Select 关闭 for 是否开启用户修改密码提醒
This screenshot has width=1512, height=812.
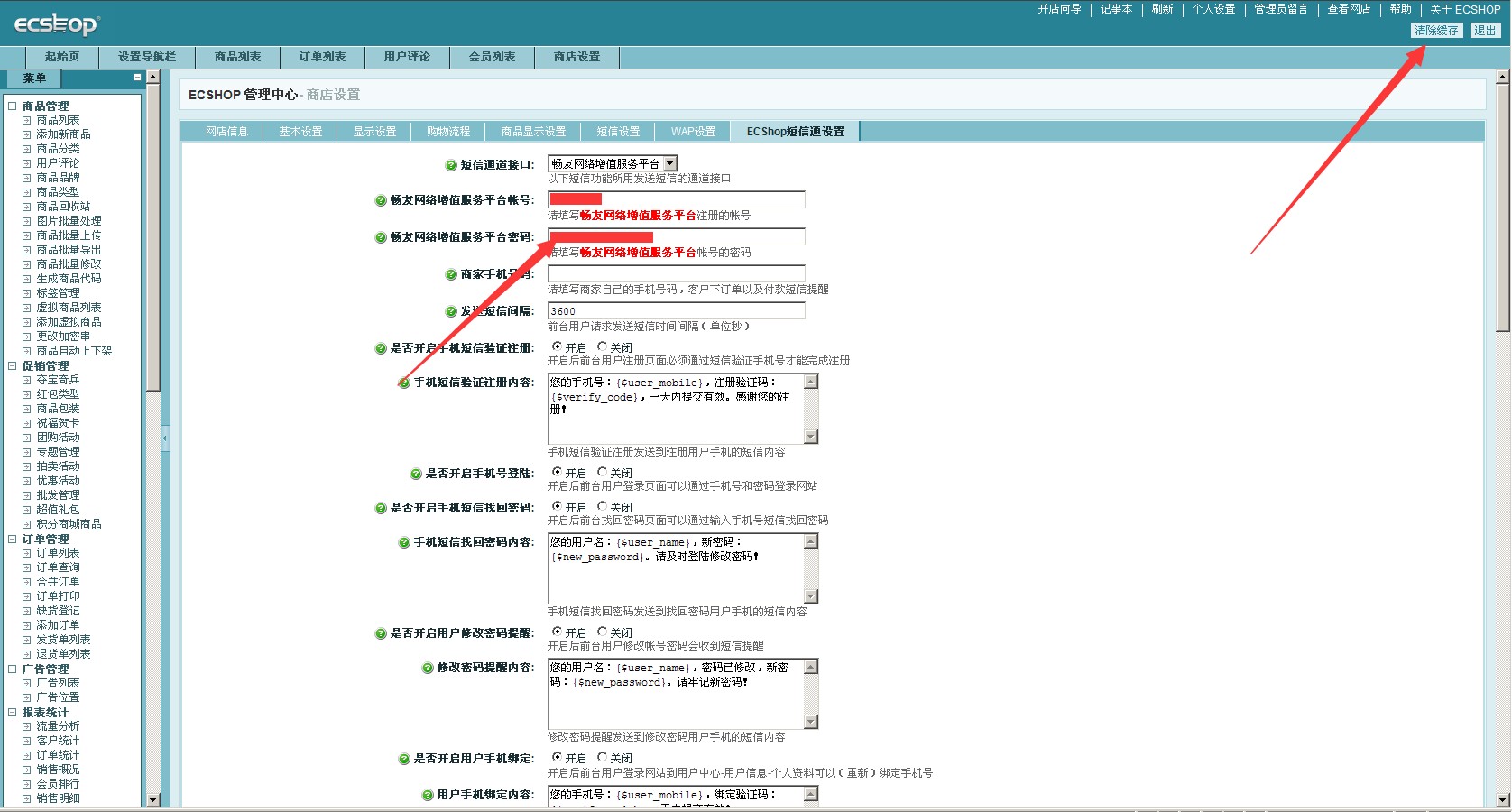click(602, 632)
